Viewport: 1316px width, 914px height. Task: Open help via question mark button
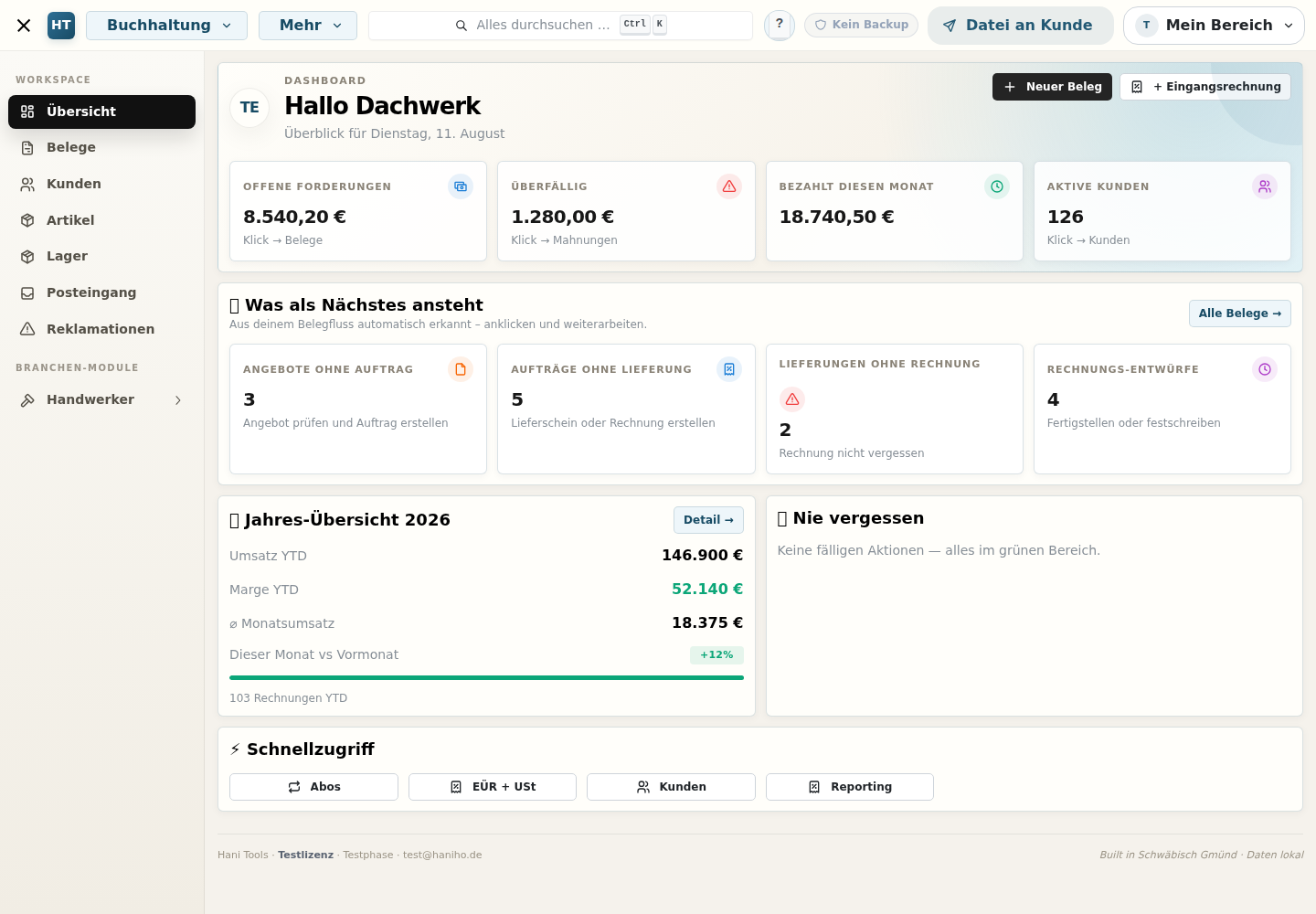[780, 25]
